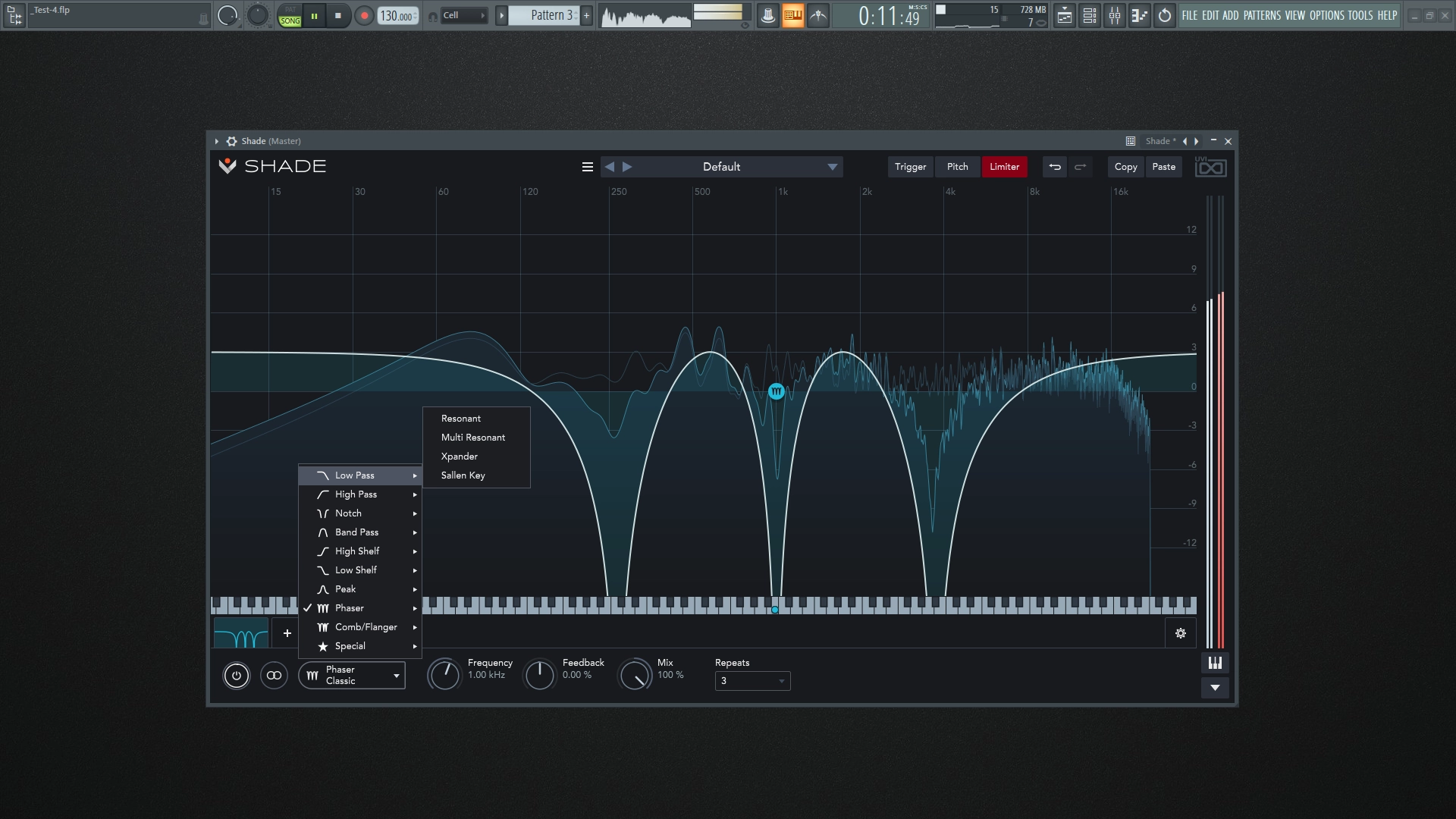This screenshot has width=1456, height=819.
Task: Toggle the stereo link icon
Action: point(274,675)
